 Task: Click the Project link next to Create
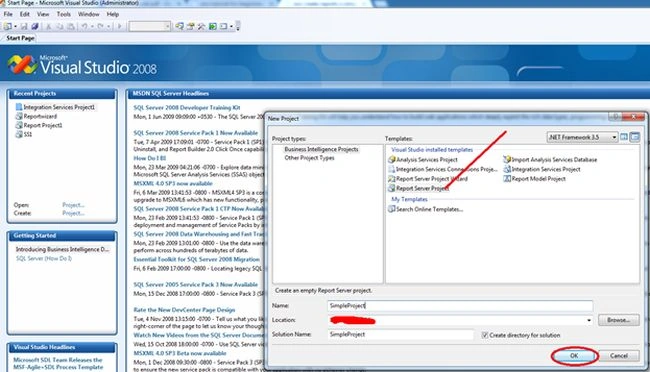point(73,213)
